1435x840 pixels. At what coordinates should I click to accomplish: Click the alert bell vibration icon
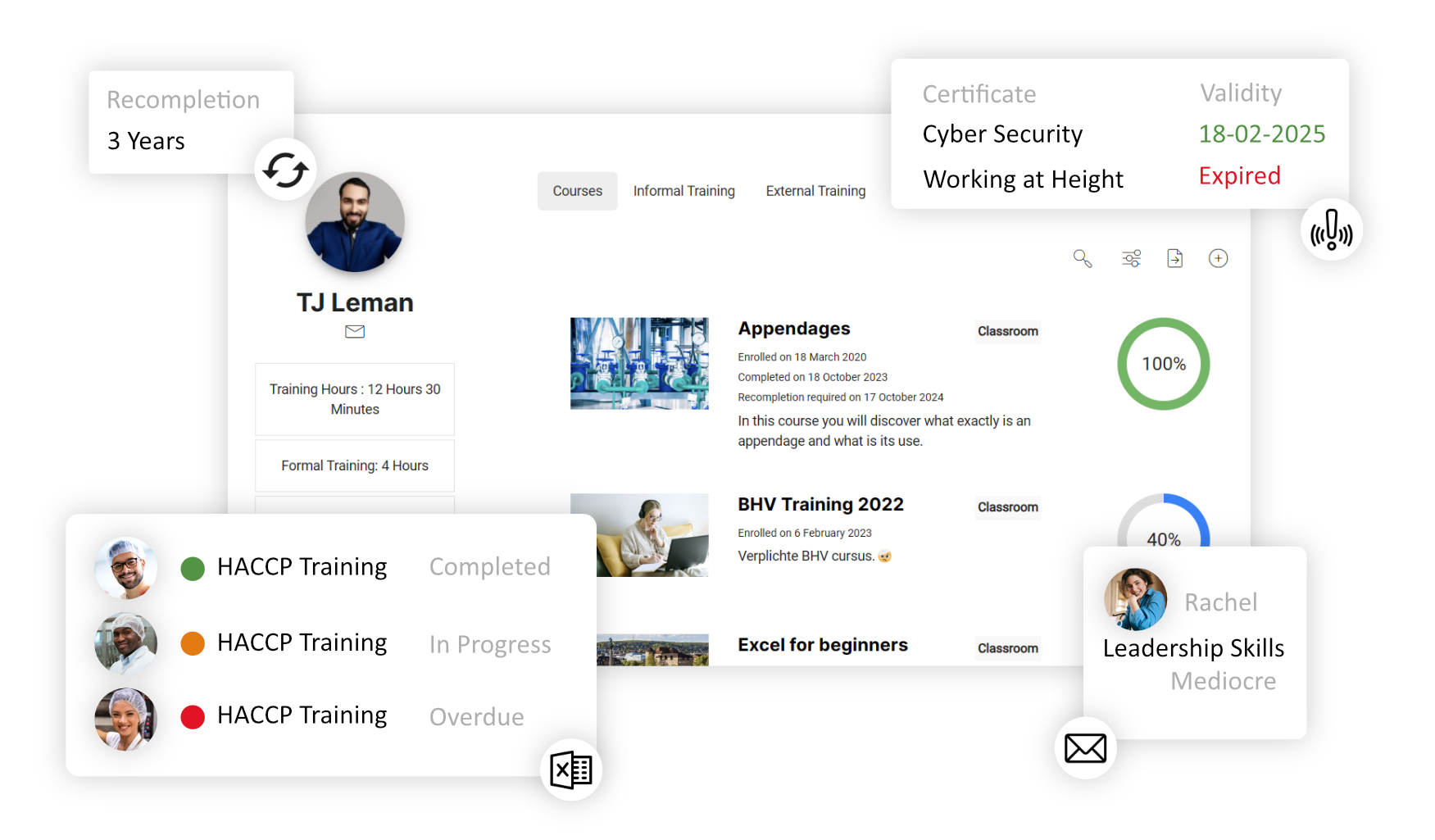(1331, 230)
